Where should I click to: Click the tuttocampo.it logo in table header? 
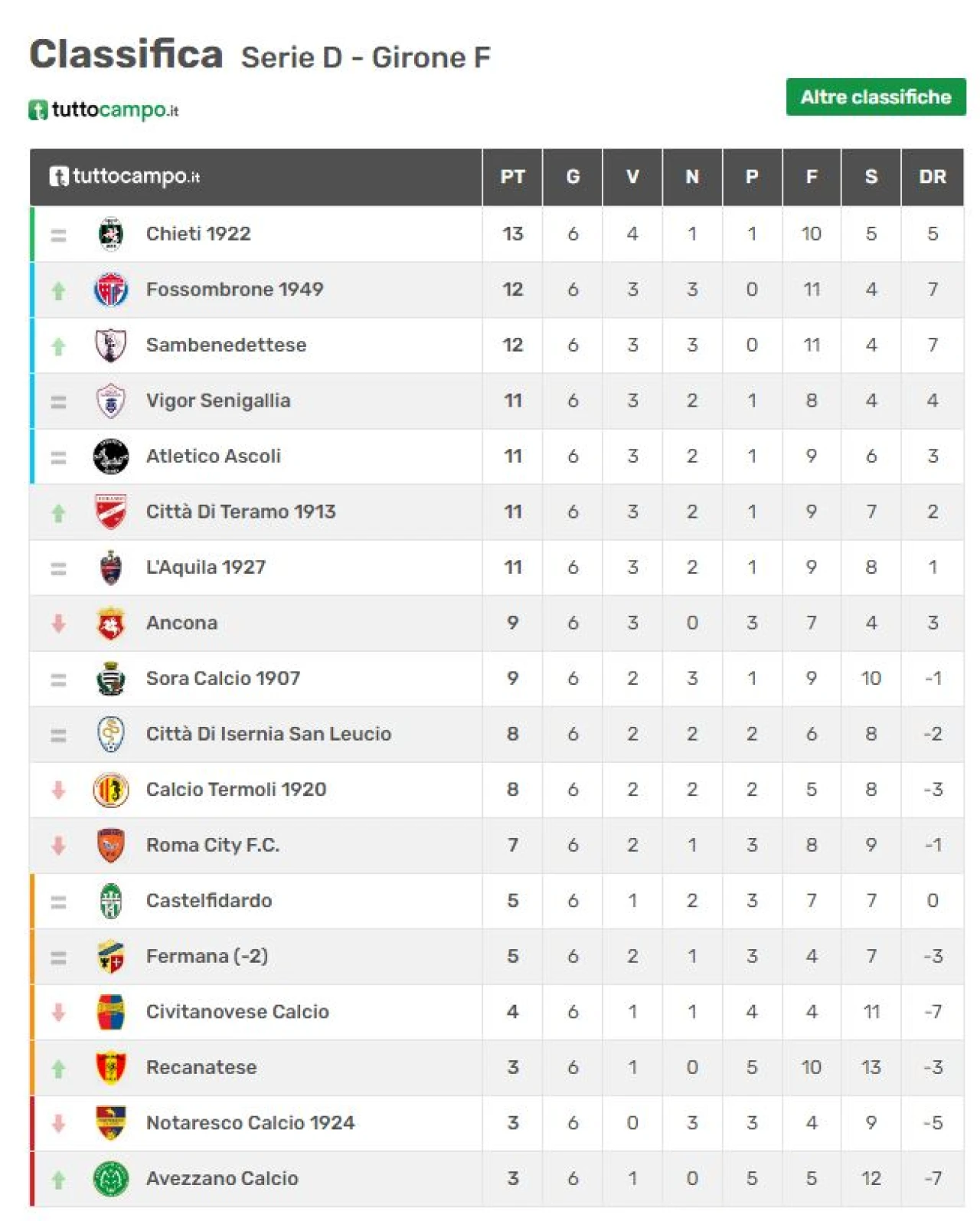coord(125,176)
